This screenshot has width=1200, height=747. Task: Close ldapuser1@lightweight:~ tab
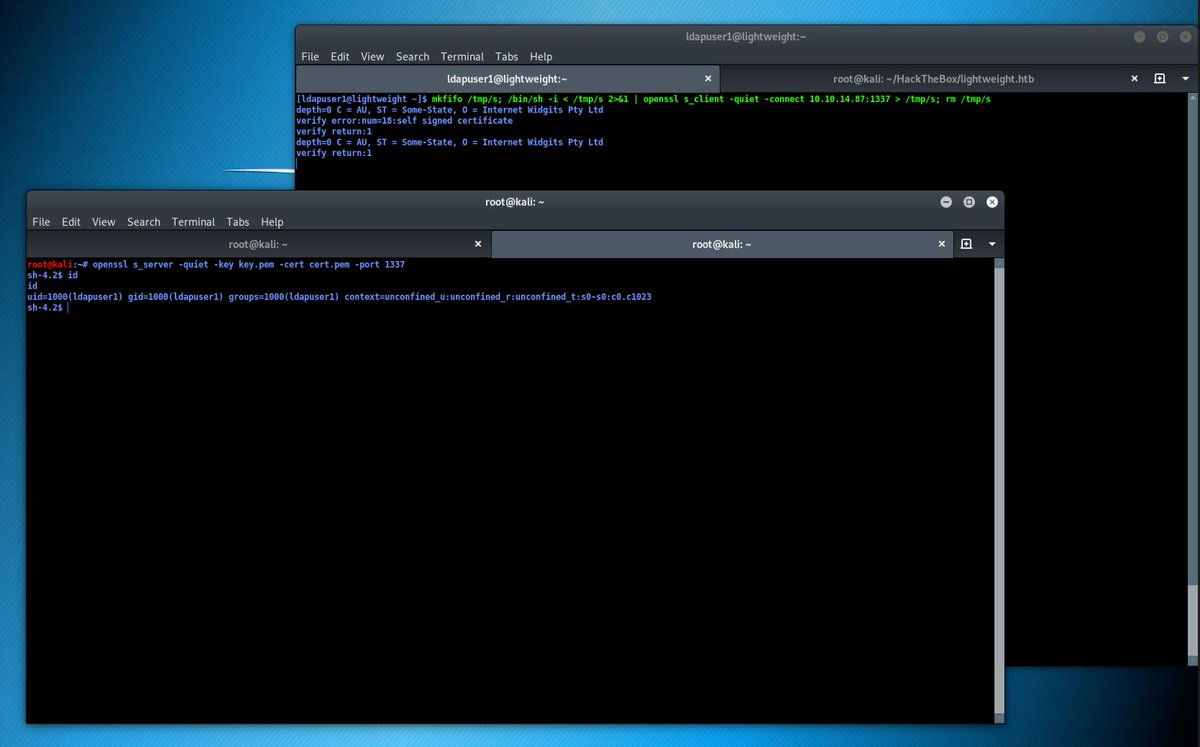(x=708, y=78)
